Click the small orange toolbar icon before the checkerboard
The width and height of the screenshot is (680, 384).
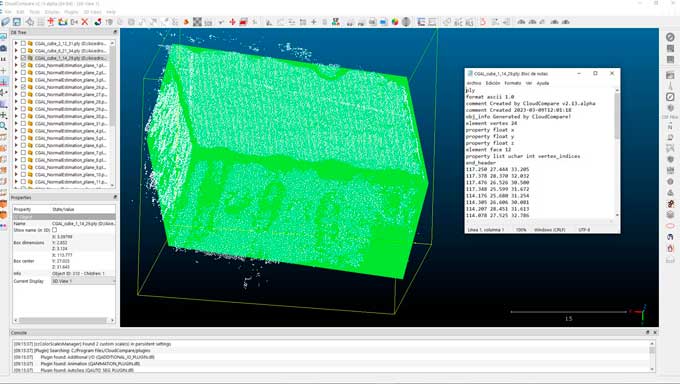coord(186,22)
